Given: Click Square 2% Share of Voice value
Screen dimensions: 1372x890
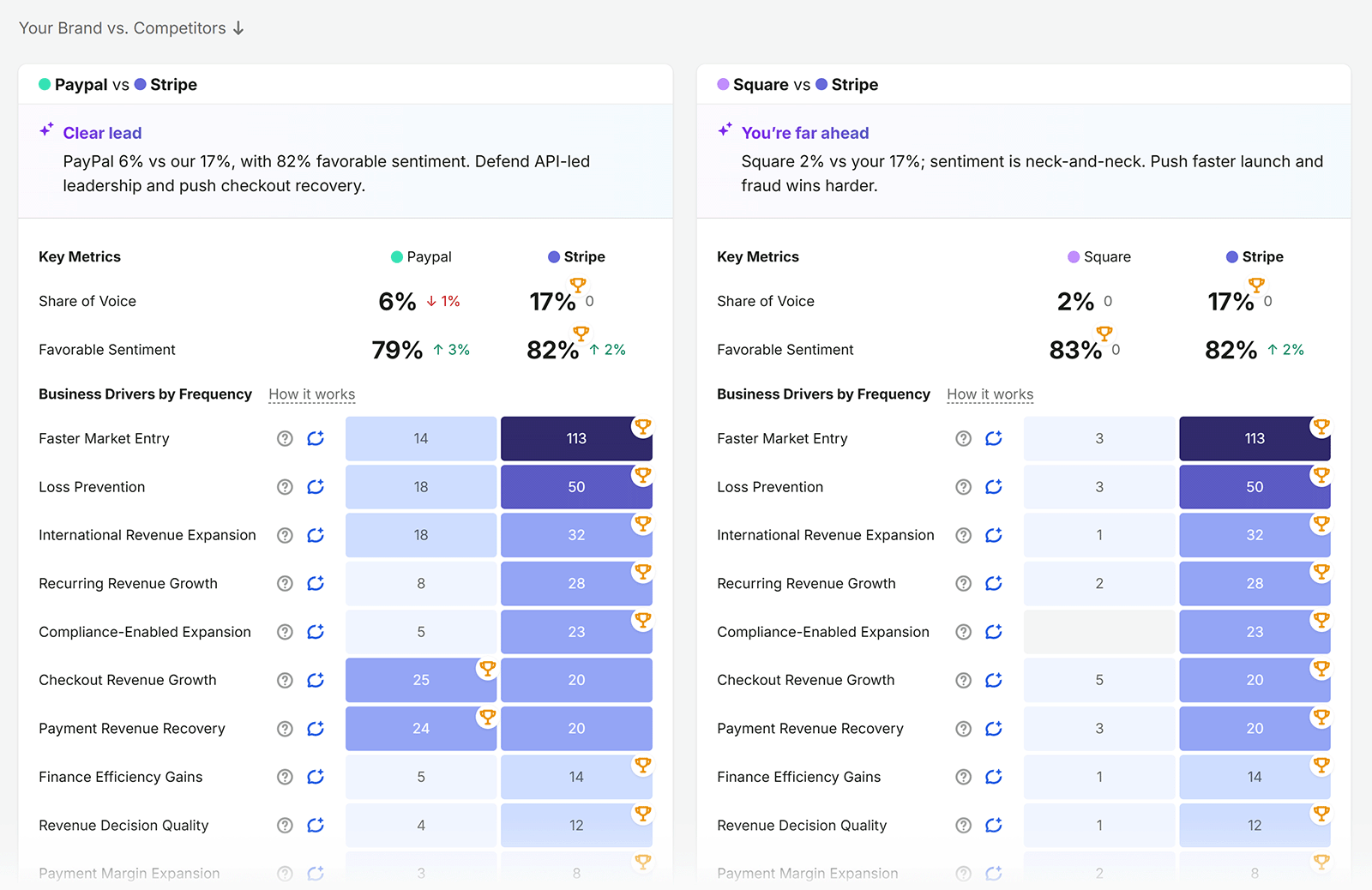Looking at the screenshot, I should (x=1075, y=302).
